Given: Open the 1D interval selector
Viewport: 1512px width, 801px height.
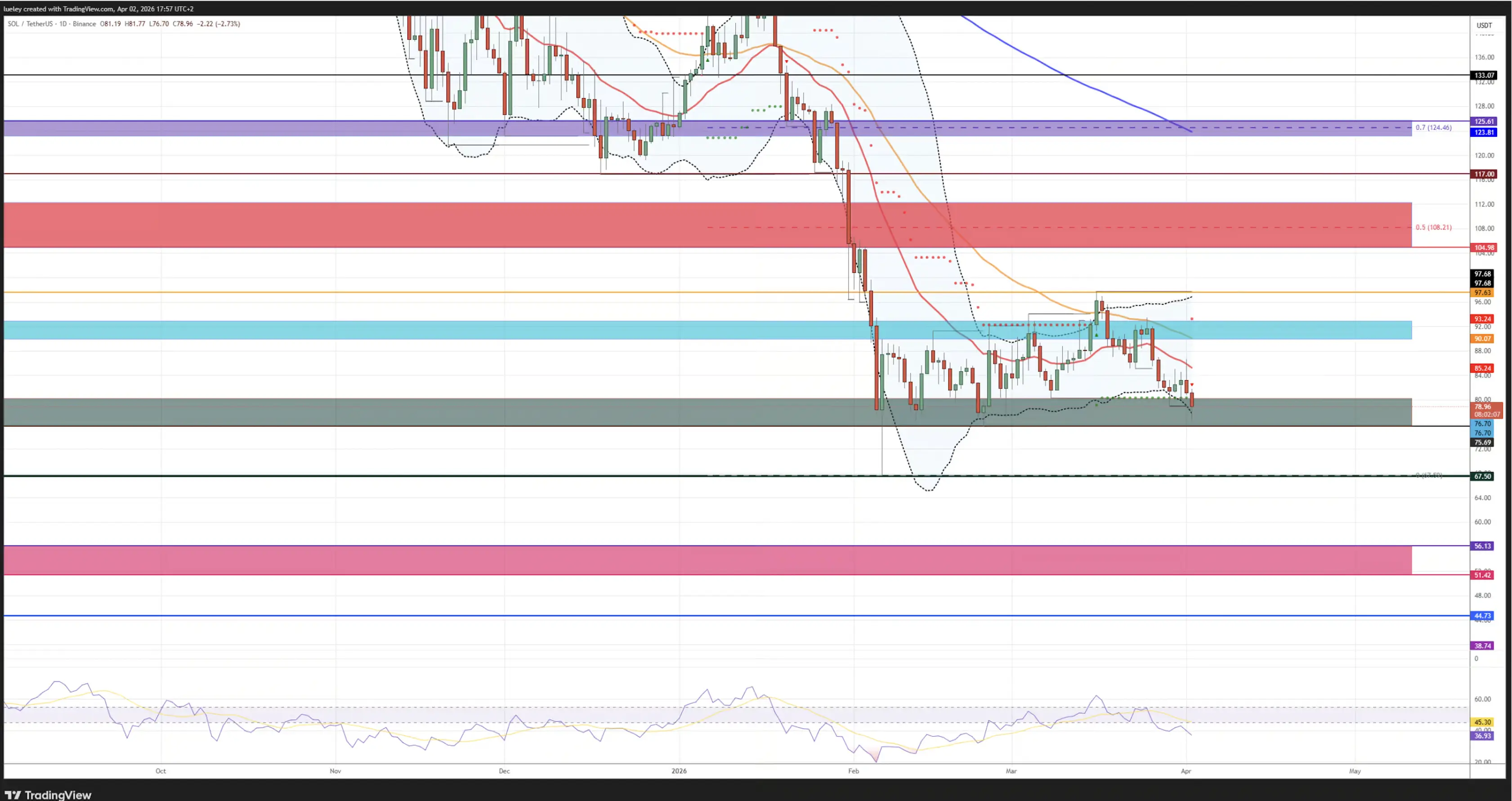Looking at the screenshot, I should click(x=63, y=24).
